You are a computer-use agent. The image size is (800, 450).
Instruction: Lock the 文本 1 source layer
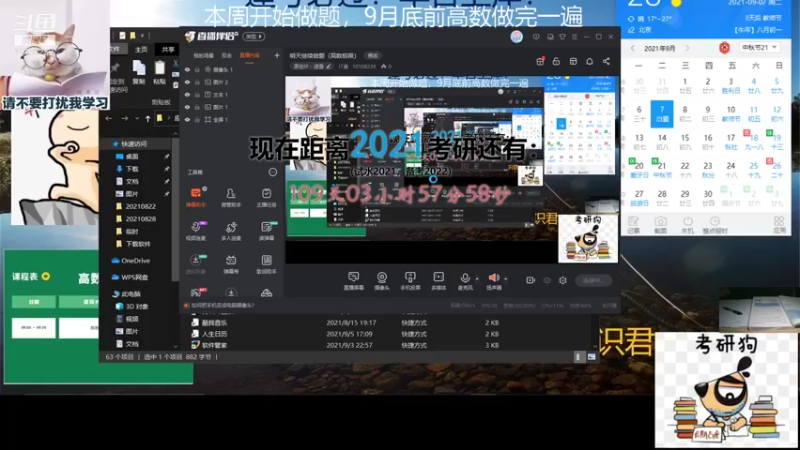(197, 95)
